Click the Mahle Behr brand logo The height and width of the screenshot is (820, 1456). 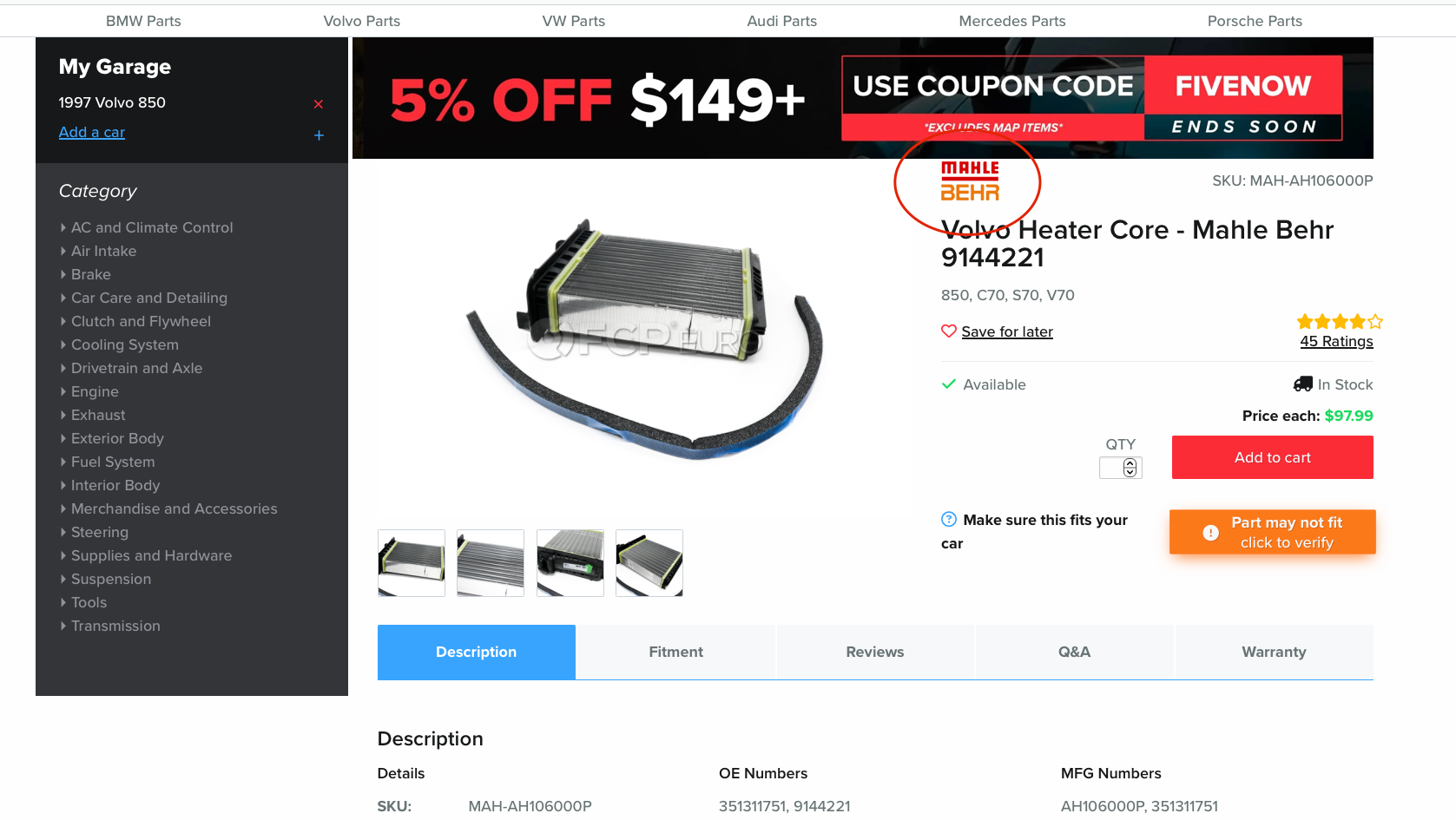[x=970, y=180]
